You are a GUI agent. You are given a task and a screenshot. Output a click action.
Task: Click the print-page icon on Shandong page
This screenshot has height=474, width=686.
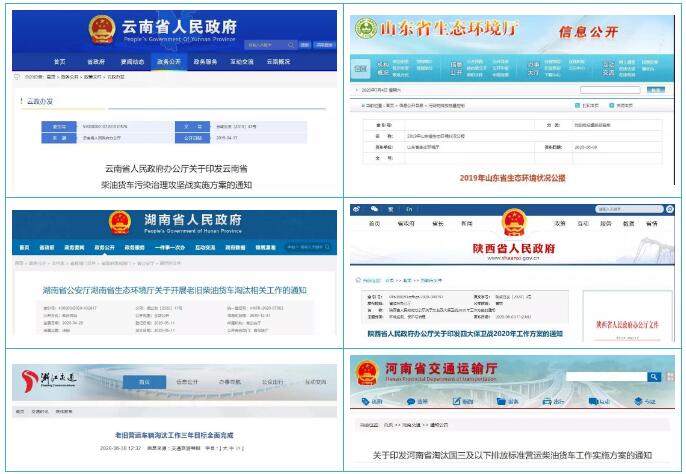click(x=578, y=105)
